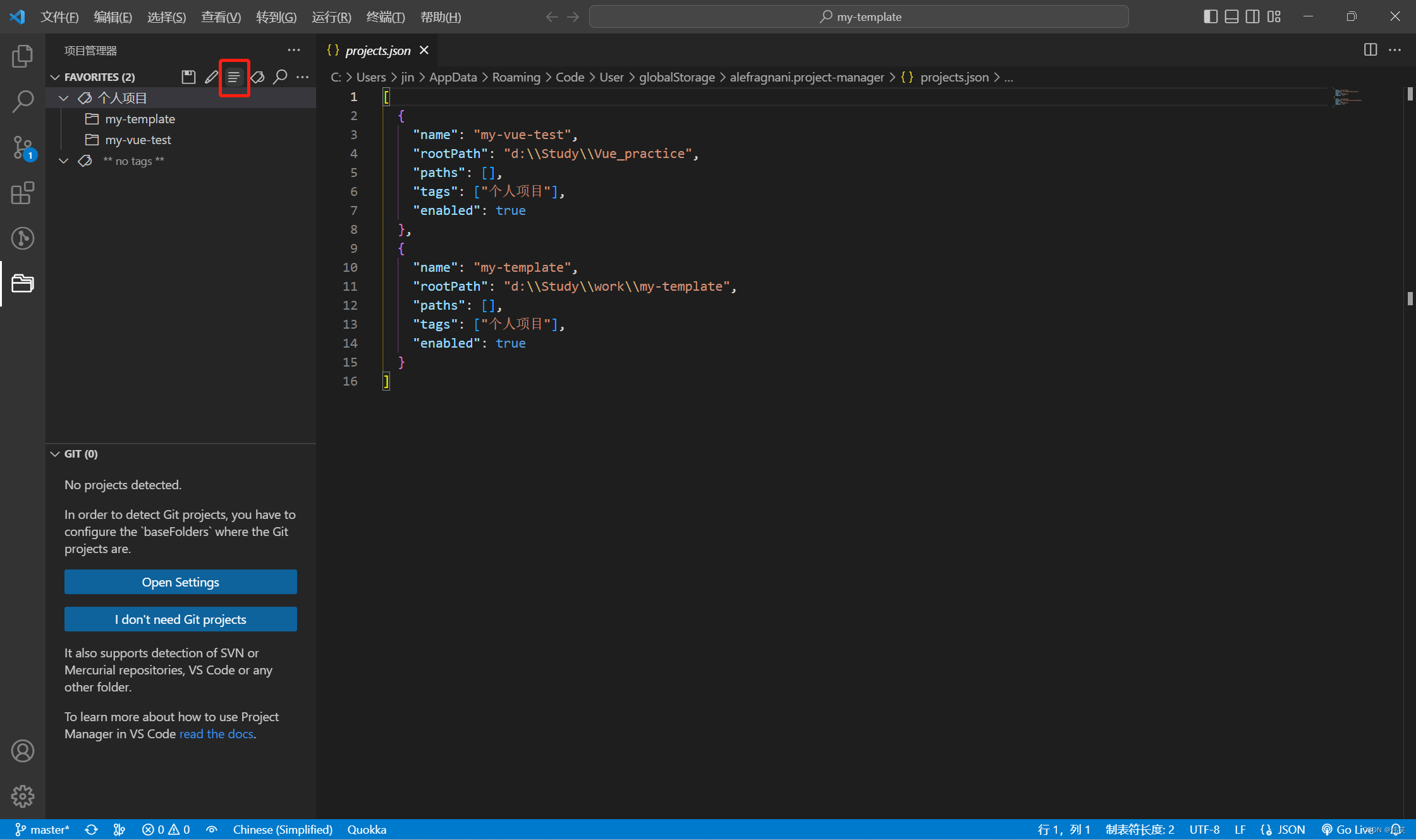Screen dimensions: 1416x840
Task: Toggle the primary side bar layout button
Action: pyautogui.click(x=1210, y=16)
